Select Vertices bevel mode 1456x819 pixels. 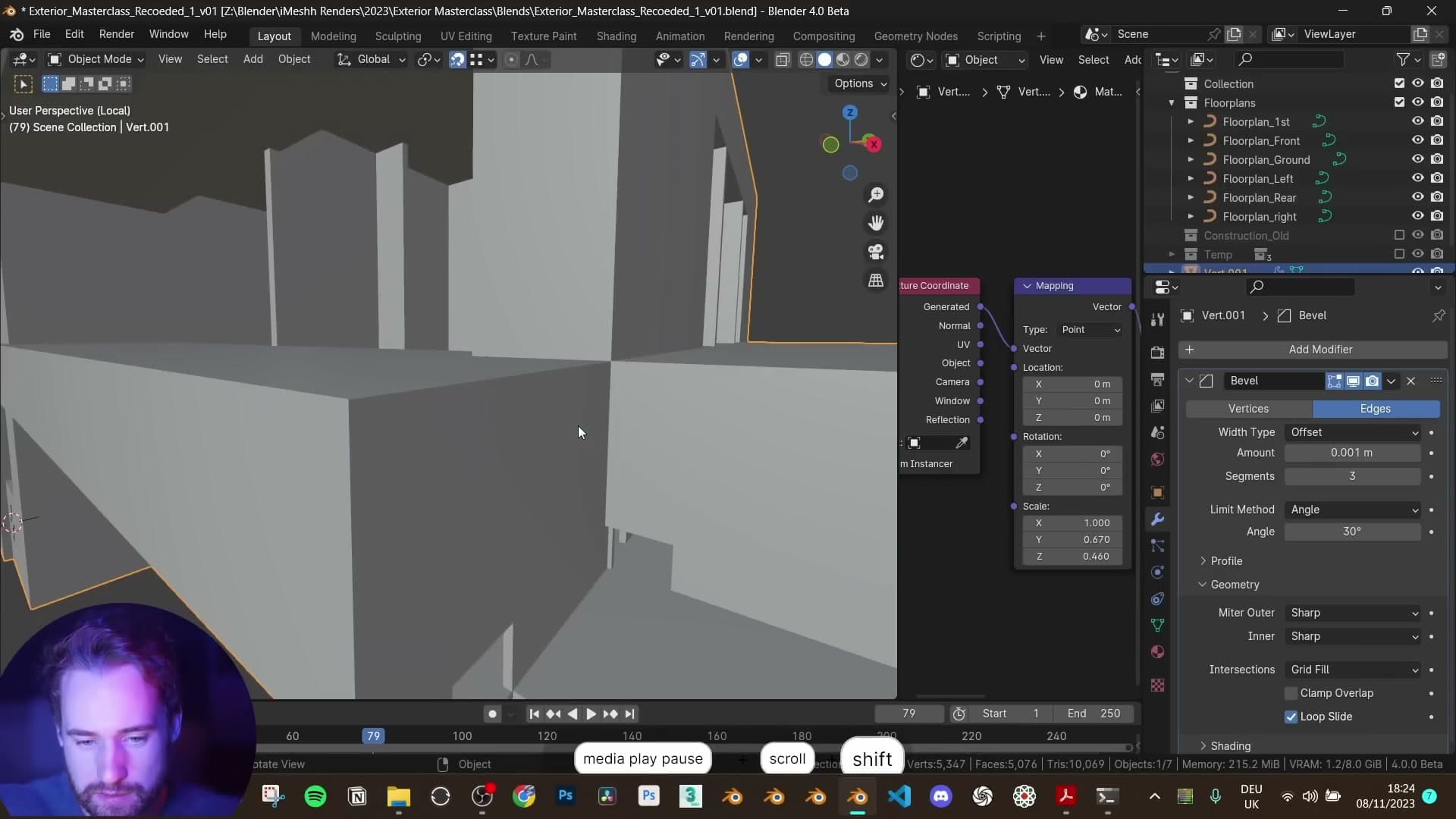[1248, 409]
